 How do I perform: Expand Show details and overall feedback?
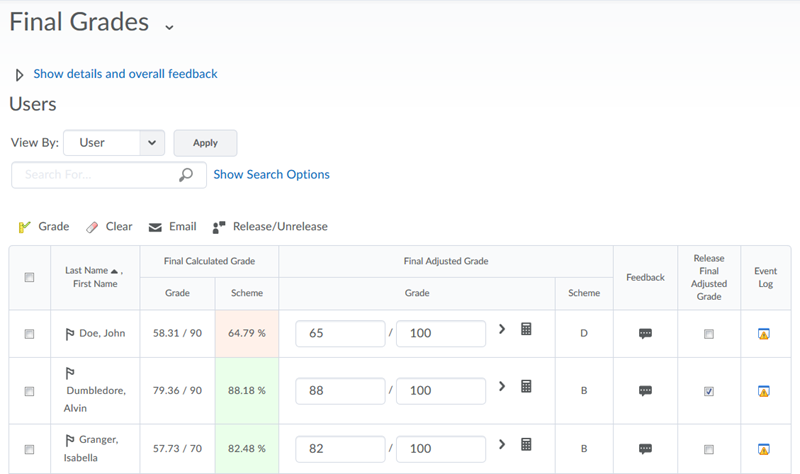(125, 74)
